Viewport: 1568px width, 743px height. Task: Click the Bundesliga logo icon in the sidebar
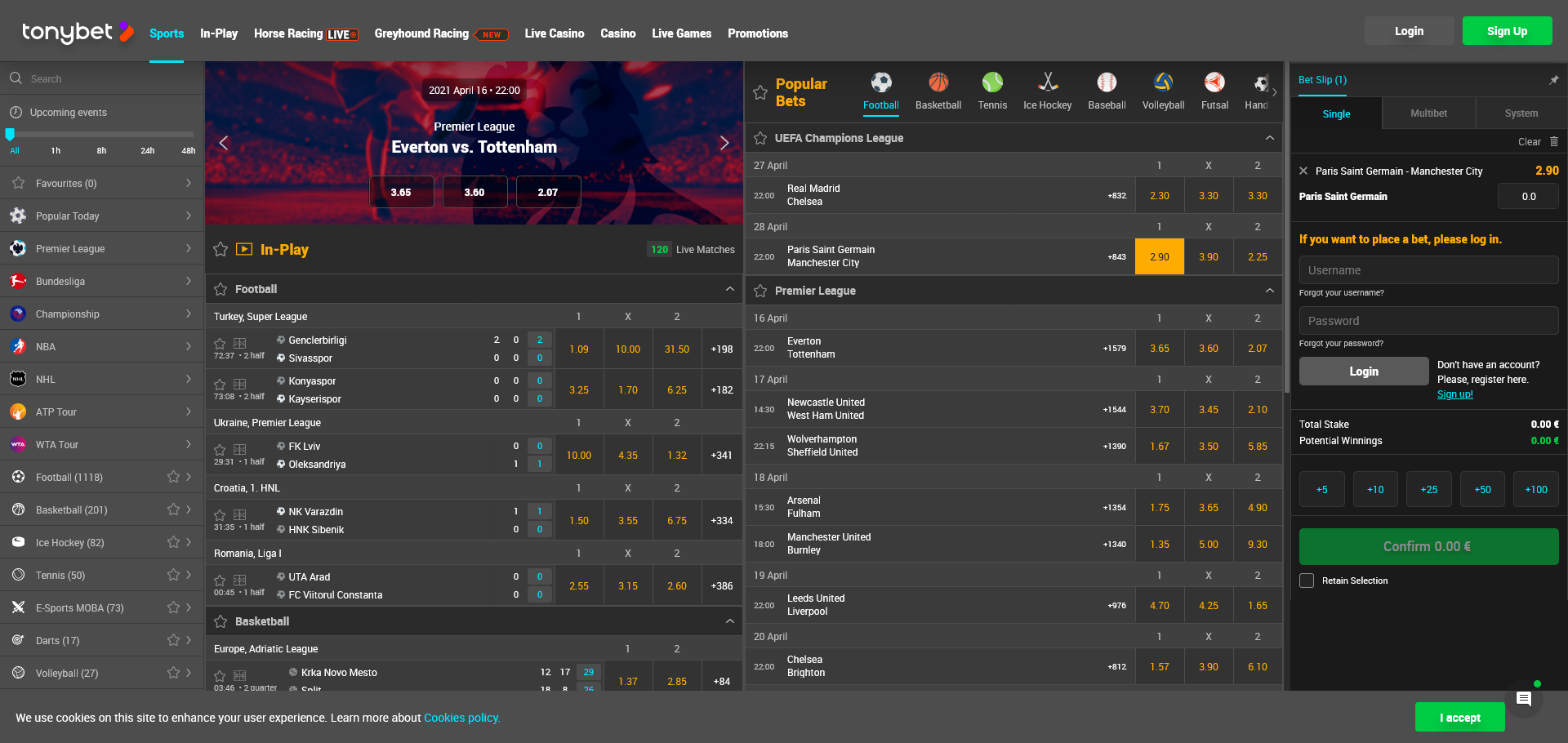(x=18, y=281)
